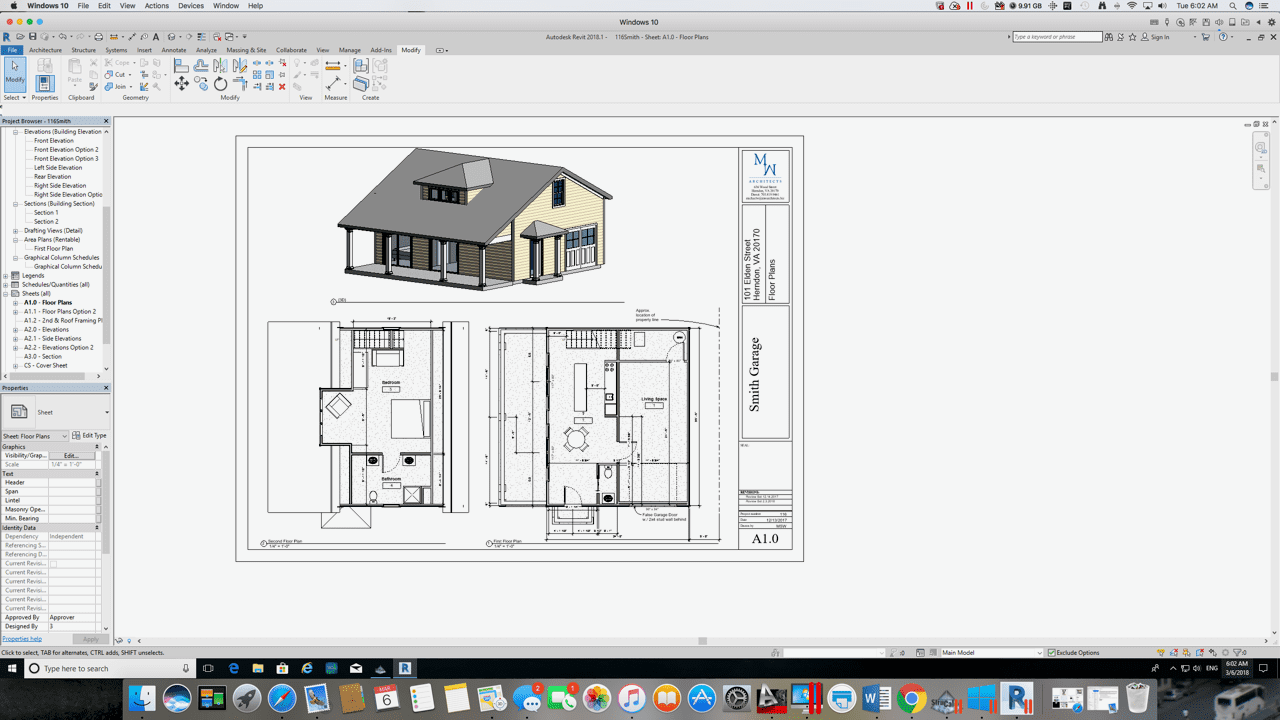This screenshot has width=1280, height=720.
Task: Select the Move tool in Modify panel
Action: [181, 82]
